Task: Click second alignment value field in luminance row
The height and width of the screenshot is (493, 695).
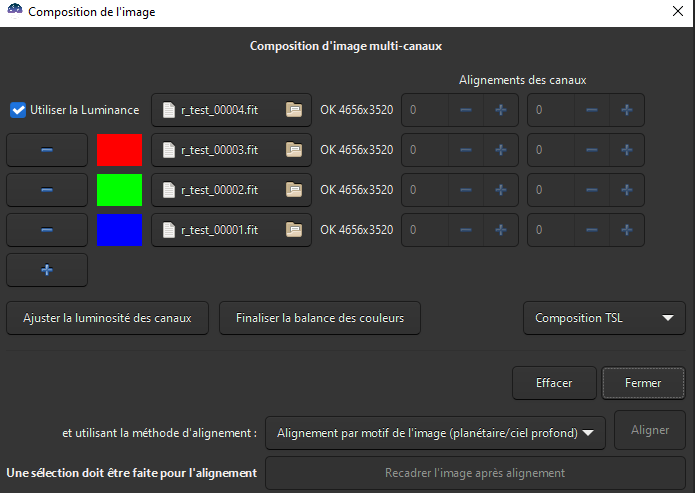Action: click(x=551, y=110)
